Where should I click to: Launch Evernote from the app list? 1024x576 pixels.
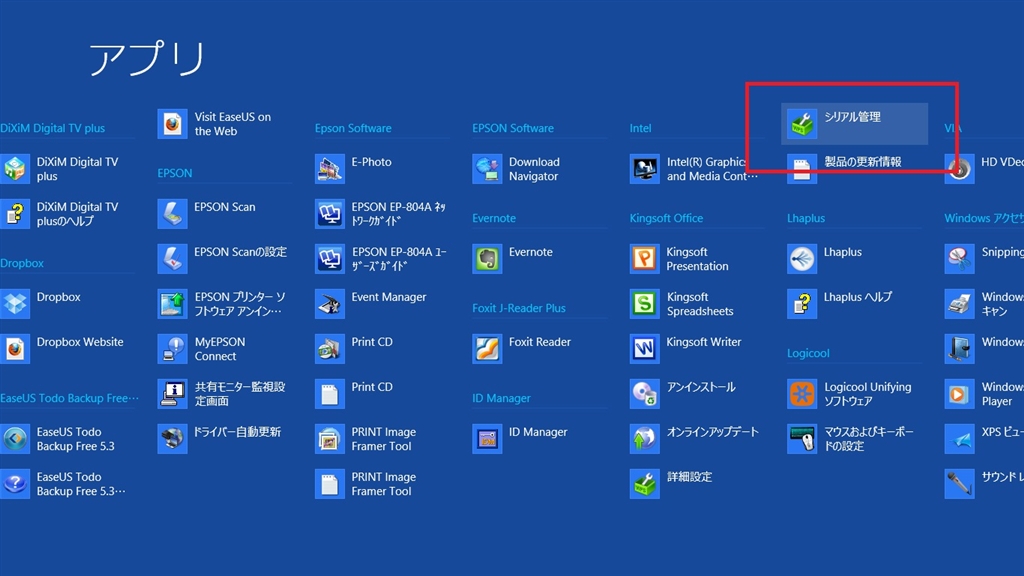click(488, 258)
